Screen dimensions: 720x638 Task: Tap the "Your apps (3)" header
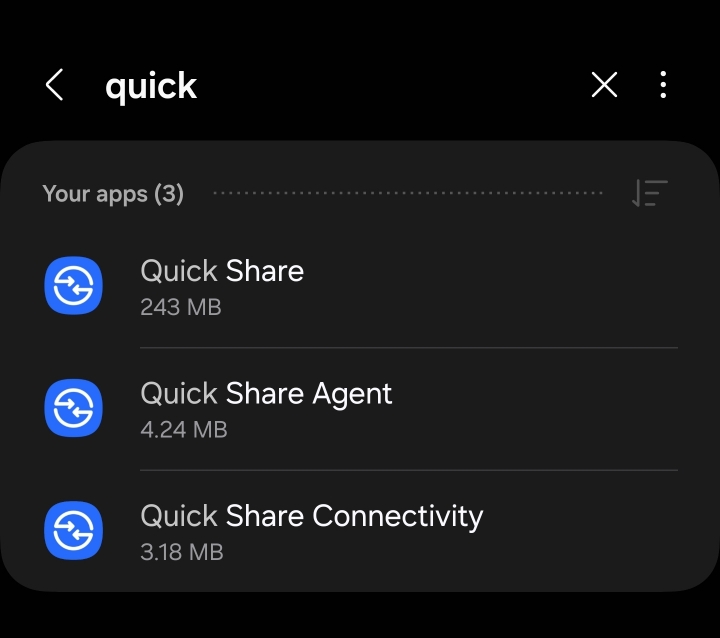pos(113,193)
